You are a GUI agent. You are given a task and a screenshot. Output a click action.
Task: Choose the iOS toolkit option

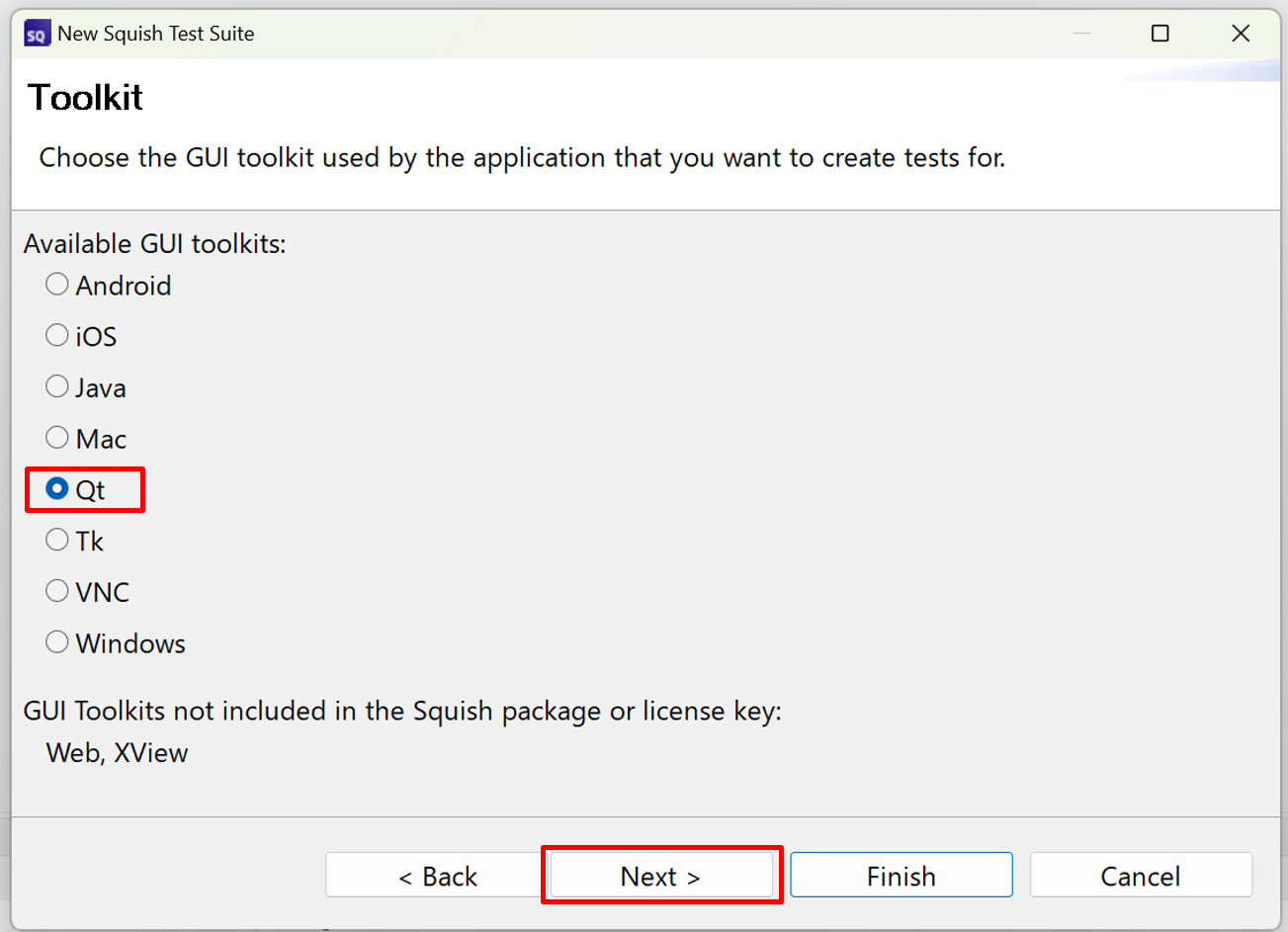[x=57, y=336]
